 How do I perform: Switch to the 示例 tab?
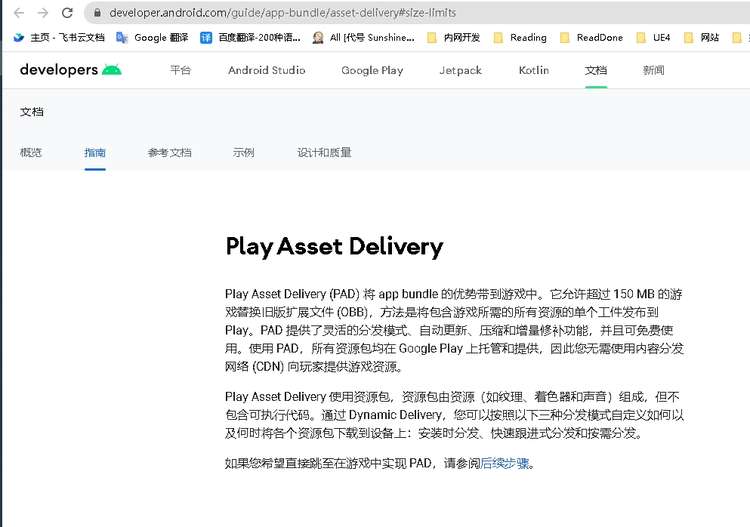(x=243, y=153)
